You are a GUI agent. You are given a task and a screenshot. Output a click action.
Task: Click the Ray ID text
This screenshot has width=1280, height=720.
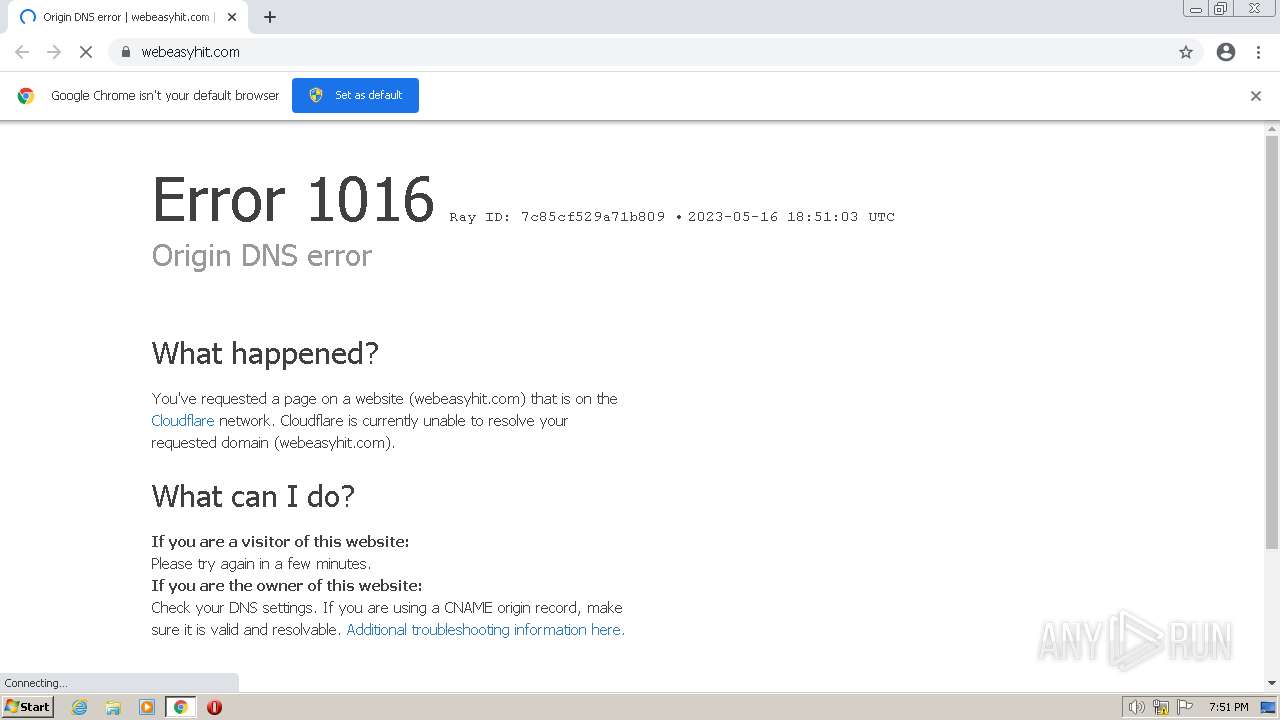point(557,217)
